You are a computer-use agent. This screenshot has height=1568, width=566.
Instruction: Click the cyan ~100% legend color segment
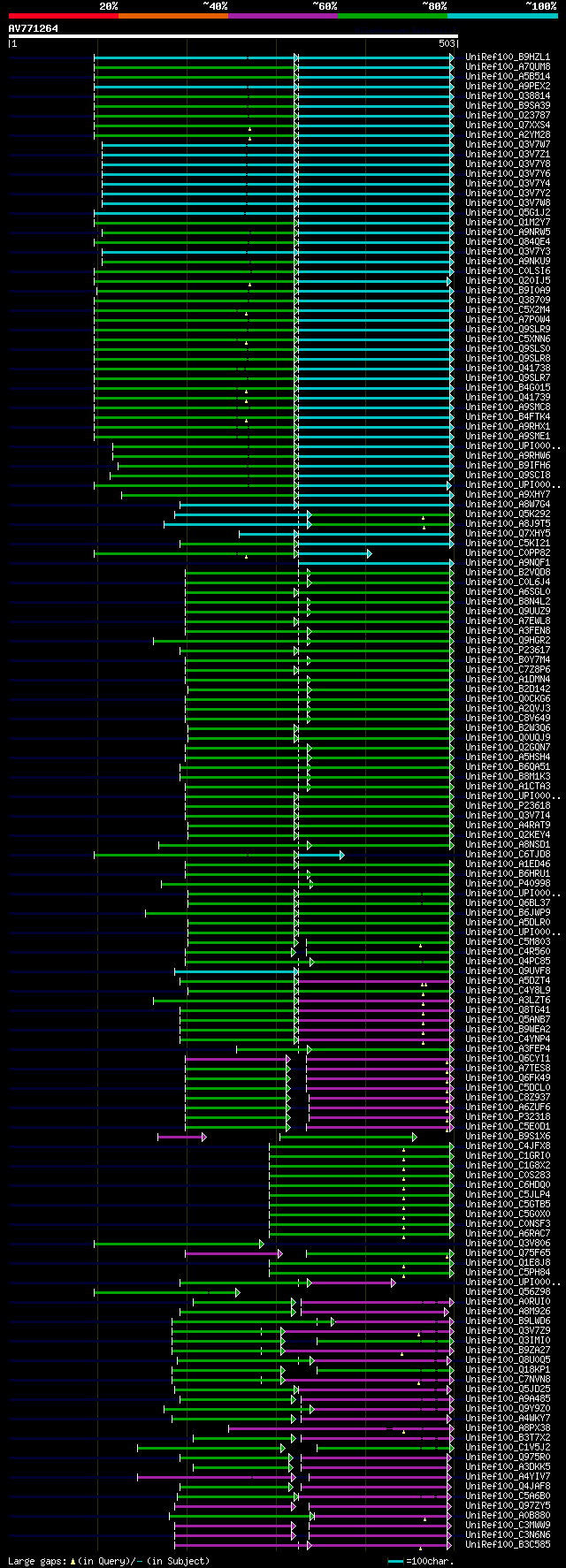(x=502, y=16)
